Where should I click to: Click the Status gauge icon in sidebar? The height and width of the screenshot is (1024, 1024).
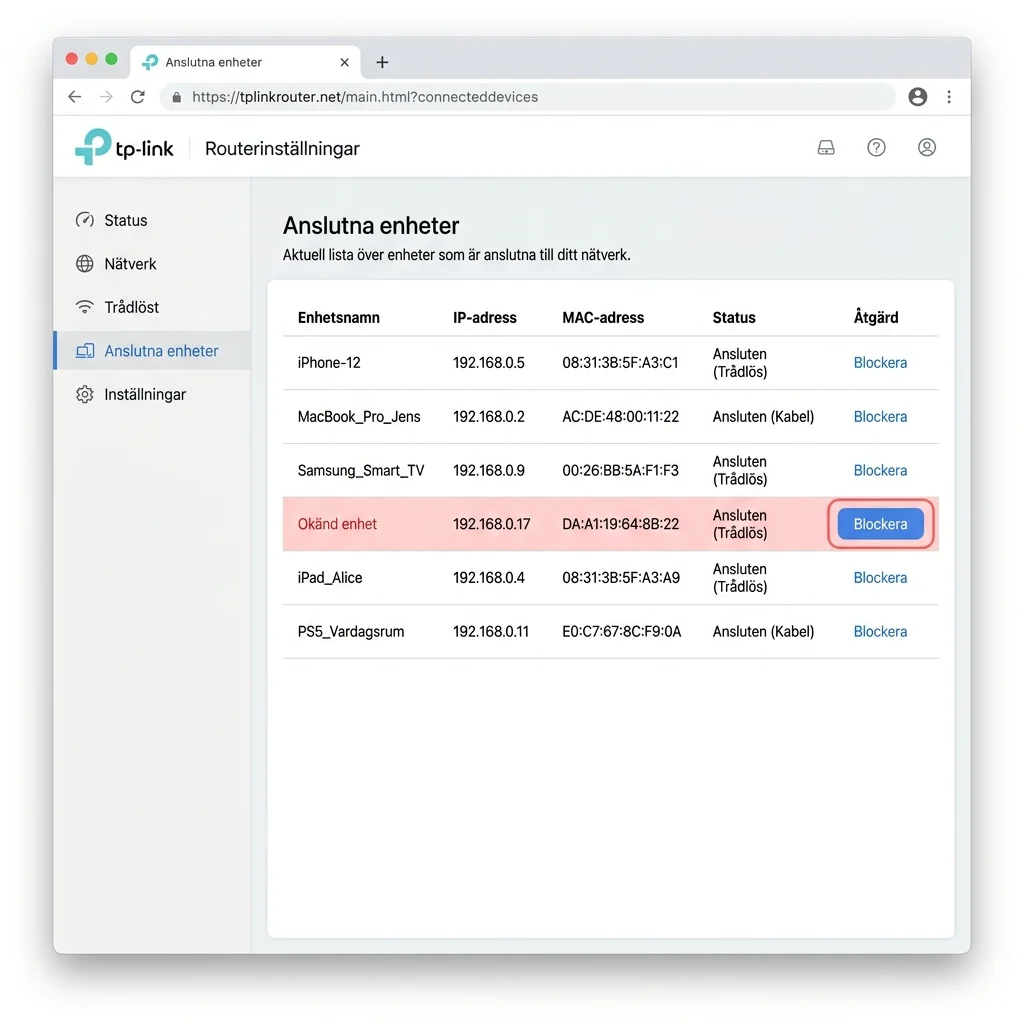[x=84, y=220]
